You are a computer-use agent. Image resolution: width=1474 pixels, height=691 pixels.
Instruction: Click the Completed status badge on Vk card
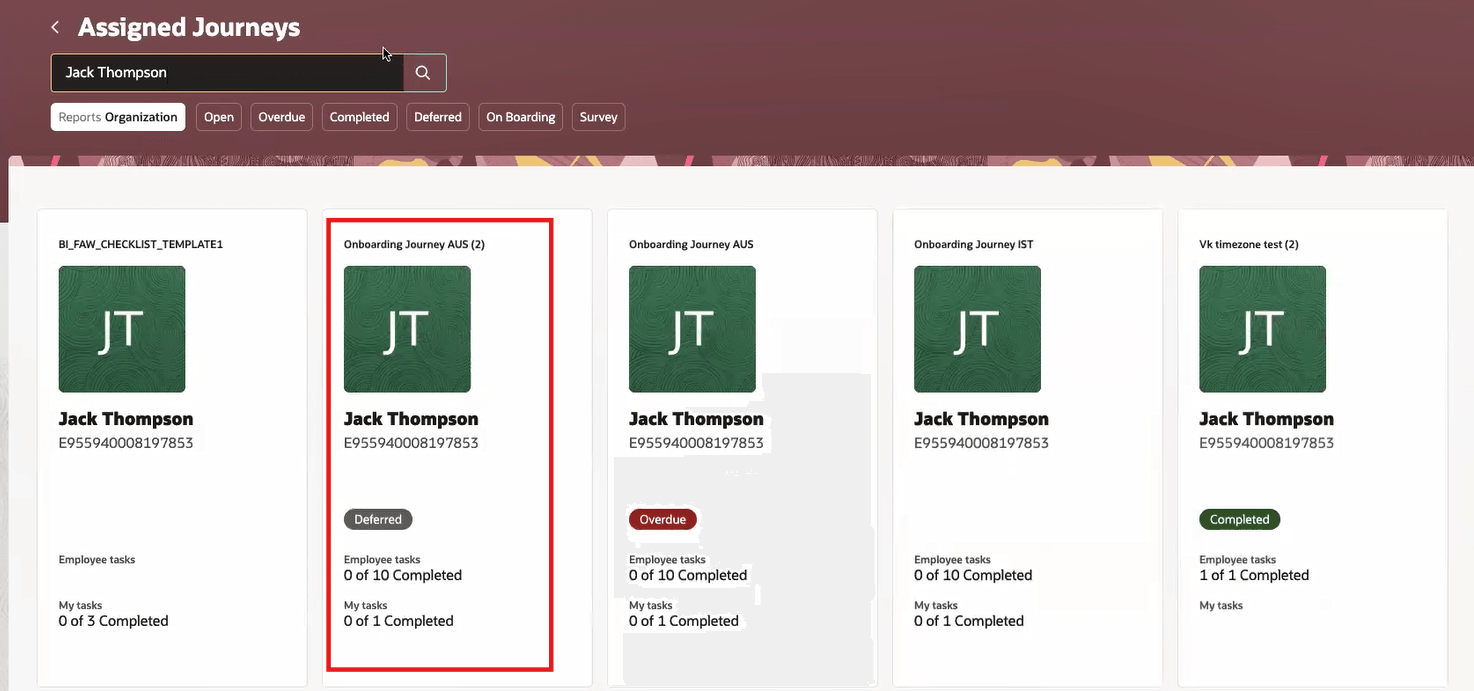(1239, 519)
